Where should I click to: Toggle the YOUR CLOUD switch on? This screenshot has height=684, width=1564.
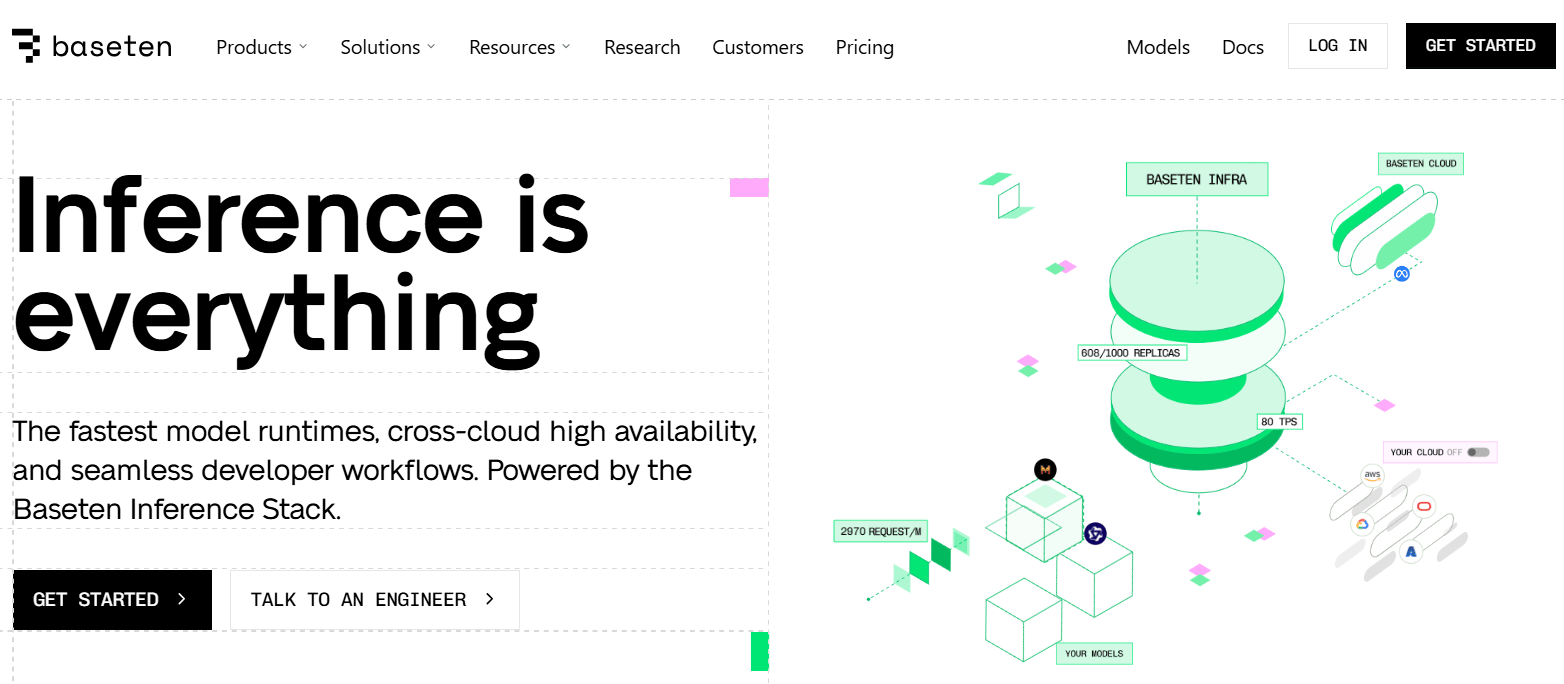[1478, 452]
